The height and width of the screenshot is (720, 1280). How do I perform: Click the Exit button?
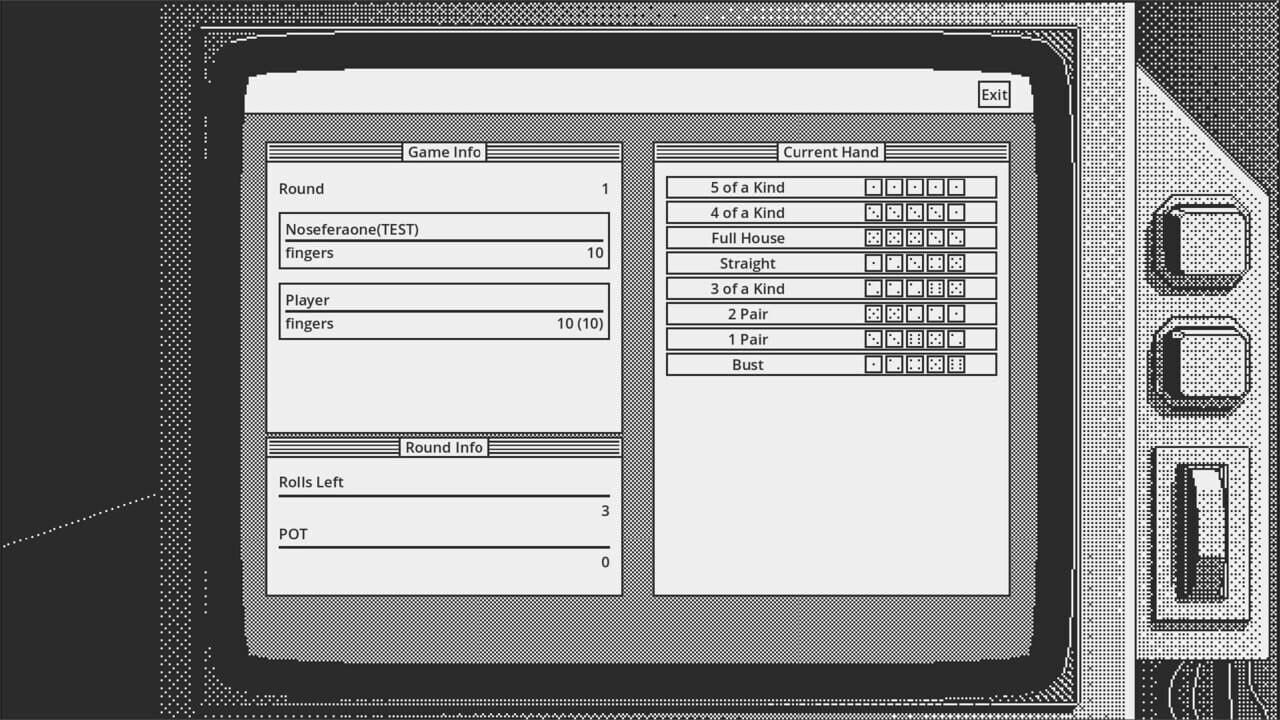click(993, 94)
